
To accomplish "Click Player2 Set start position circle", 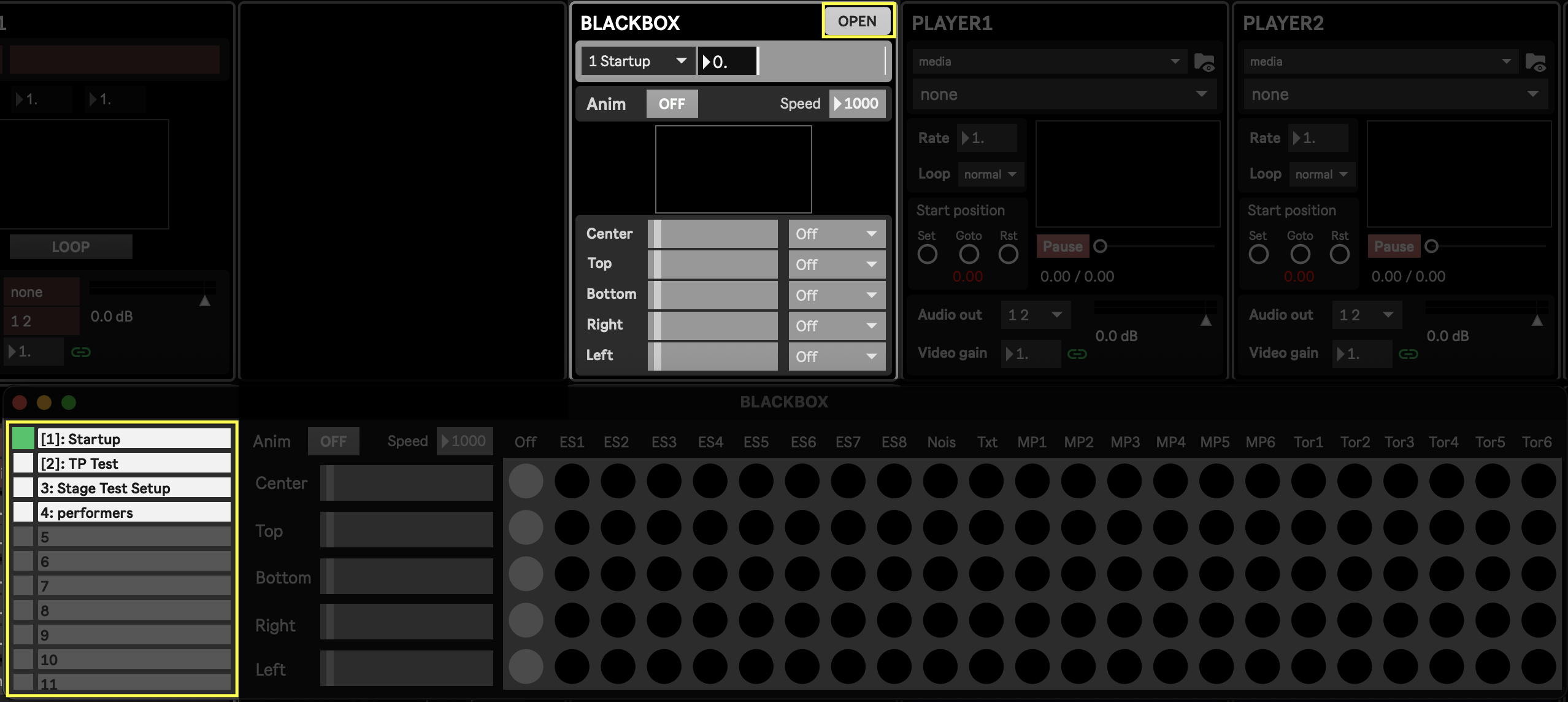I will (1258, 254).
